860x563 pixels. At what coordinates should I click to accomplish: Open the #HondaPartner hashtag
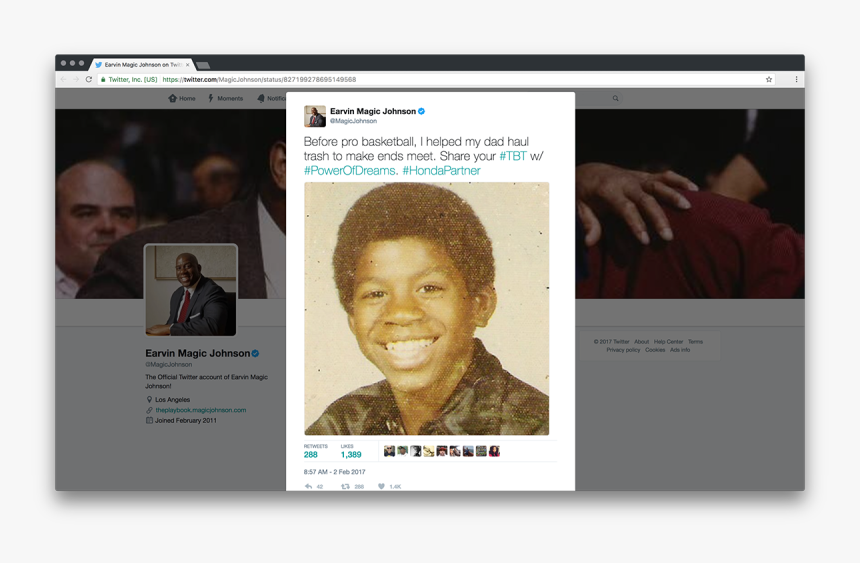click(442, 171)
